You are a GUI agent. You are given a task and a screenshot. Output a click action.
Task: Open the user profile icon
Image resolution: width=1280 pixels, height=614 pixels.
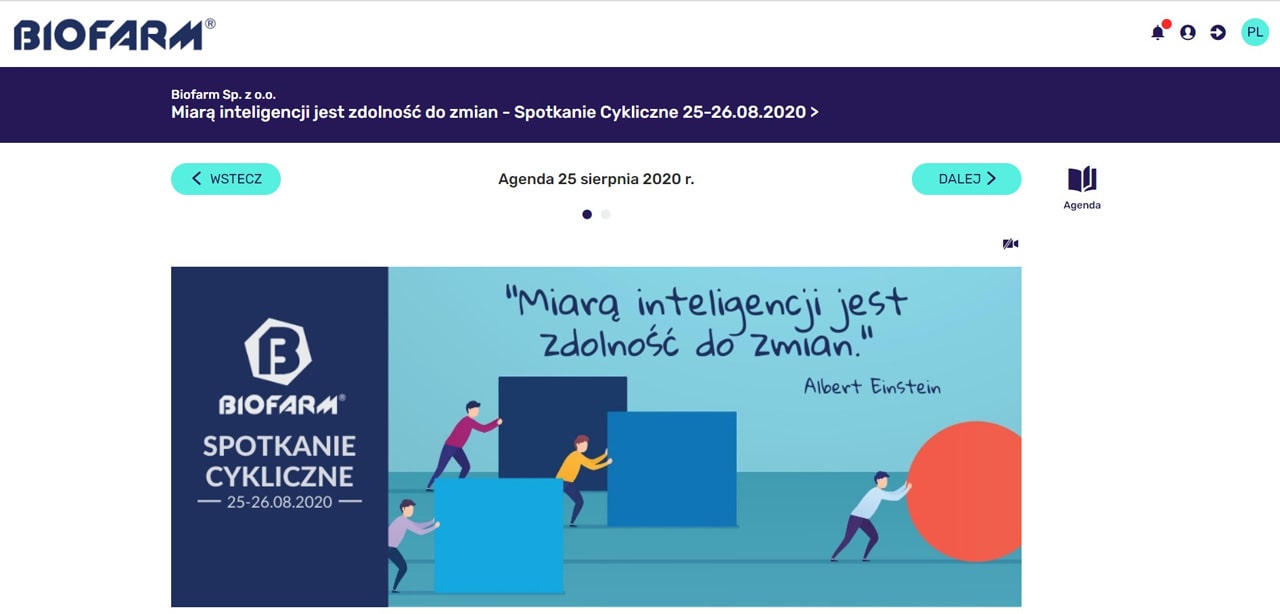[x=1188, y=32]
